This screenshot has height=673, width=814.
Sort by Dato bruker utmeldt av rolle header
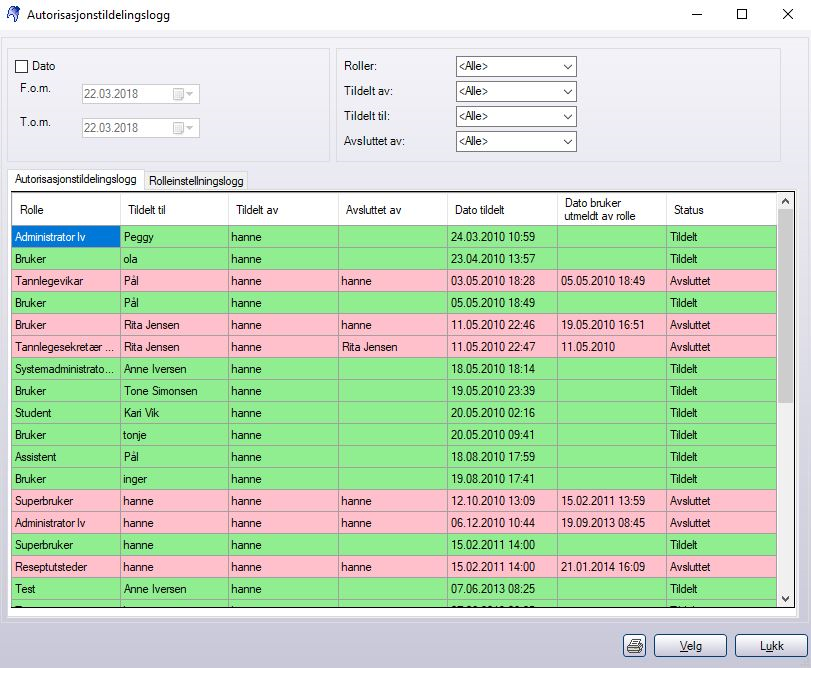coord(612,210)
